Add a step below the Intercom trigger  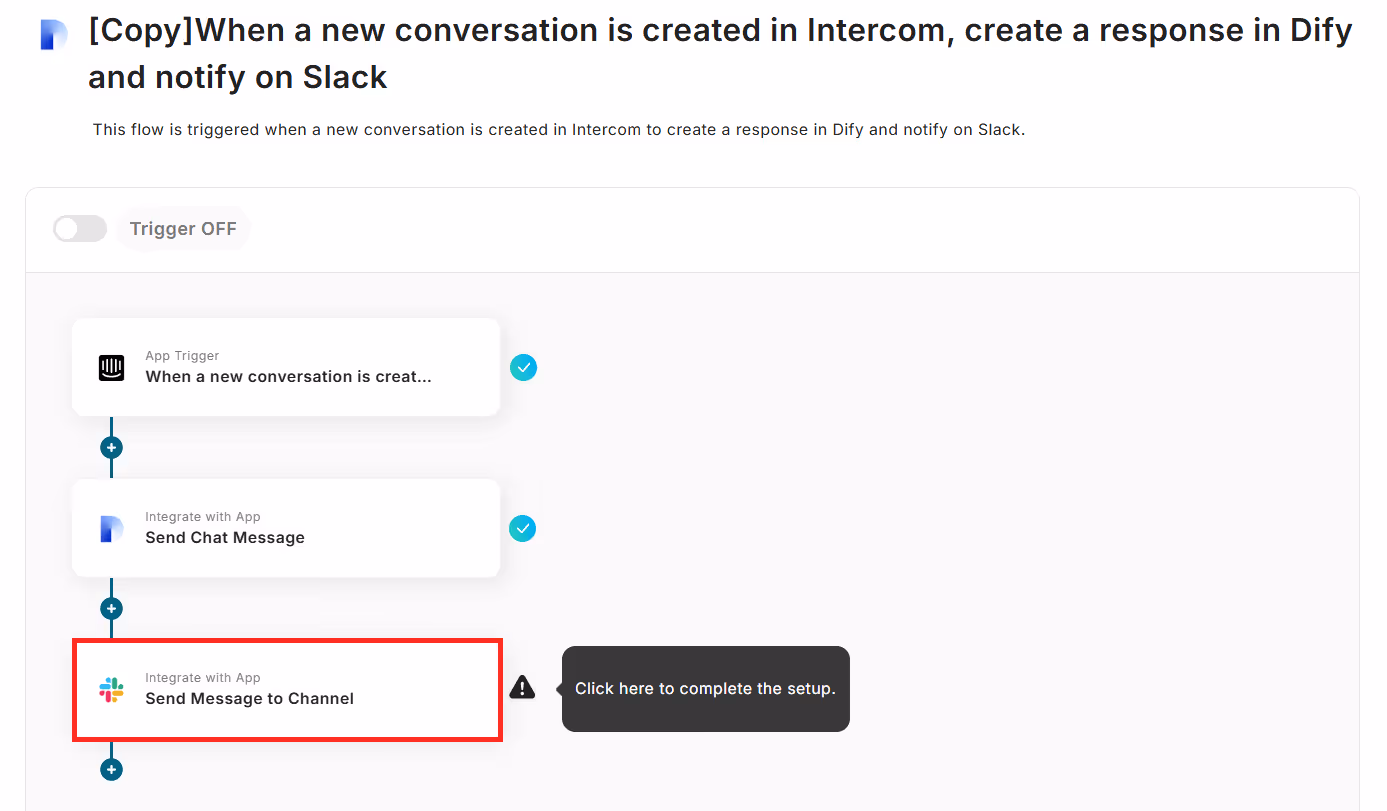coord(111,448)
